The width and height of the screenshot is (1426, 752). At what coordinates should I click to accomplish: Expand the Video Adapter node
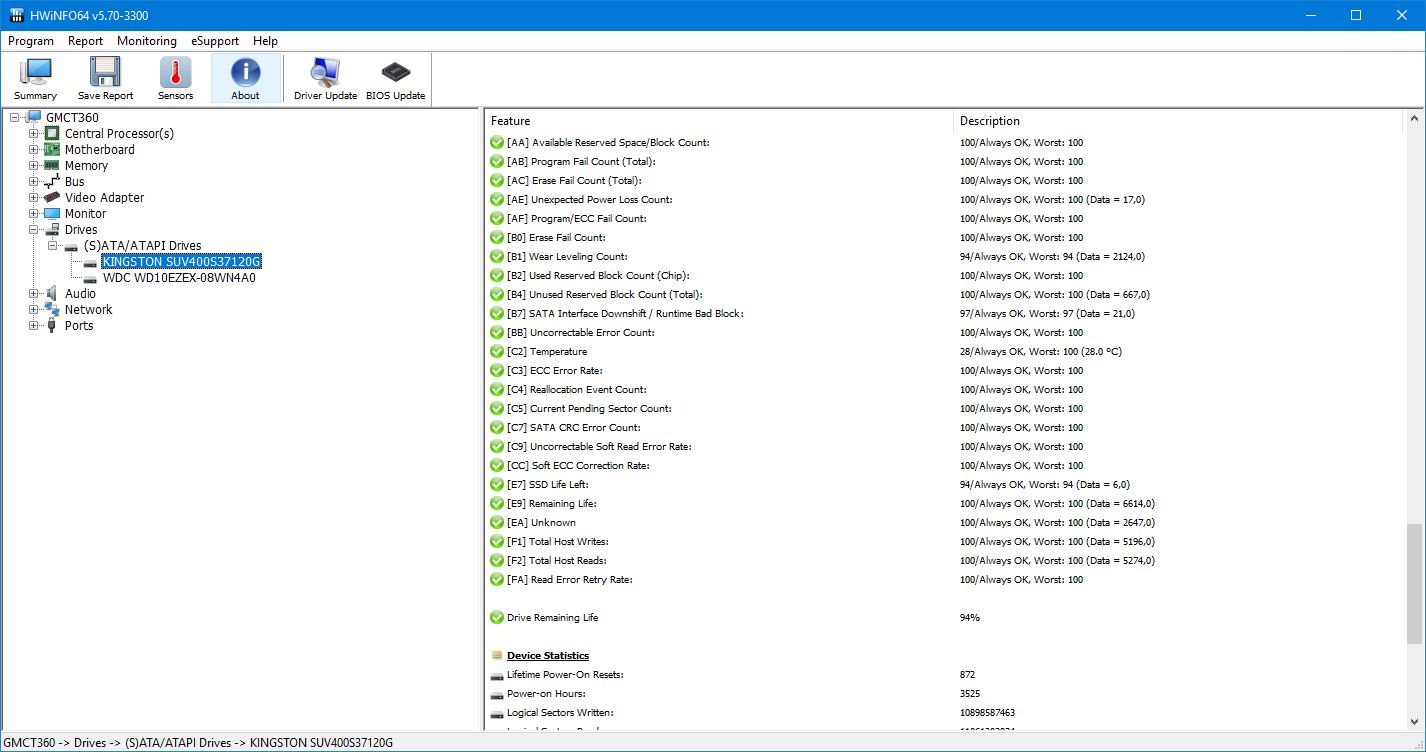pyautogui.click(x=34, y=198)
